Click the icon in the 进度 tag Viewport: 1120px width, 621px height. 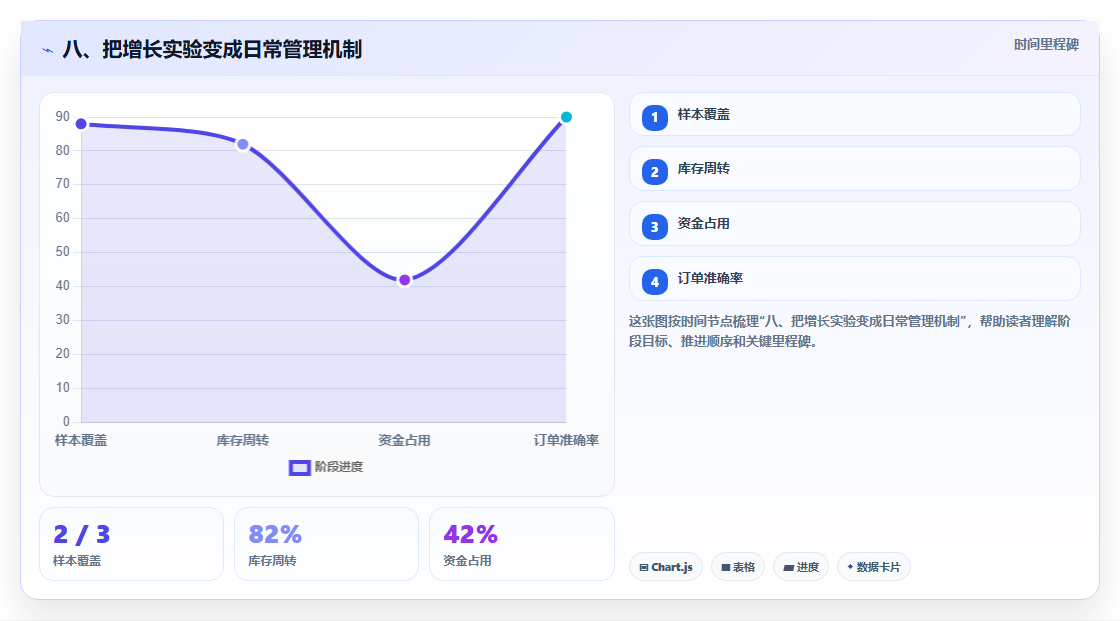point(788,567)
